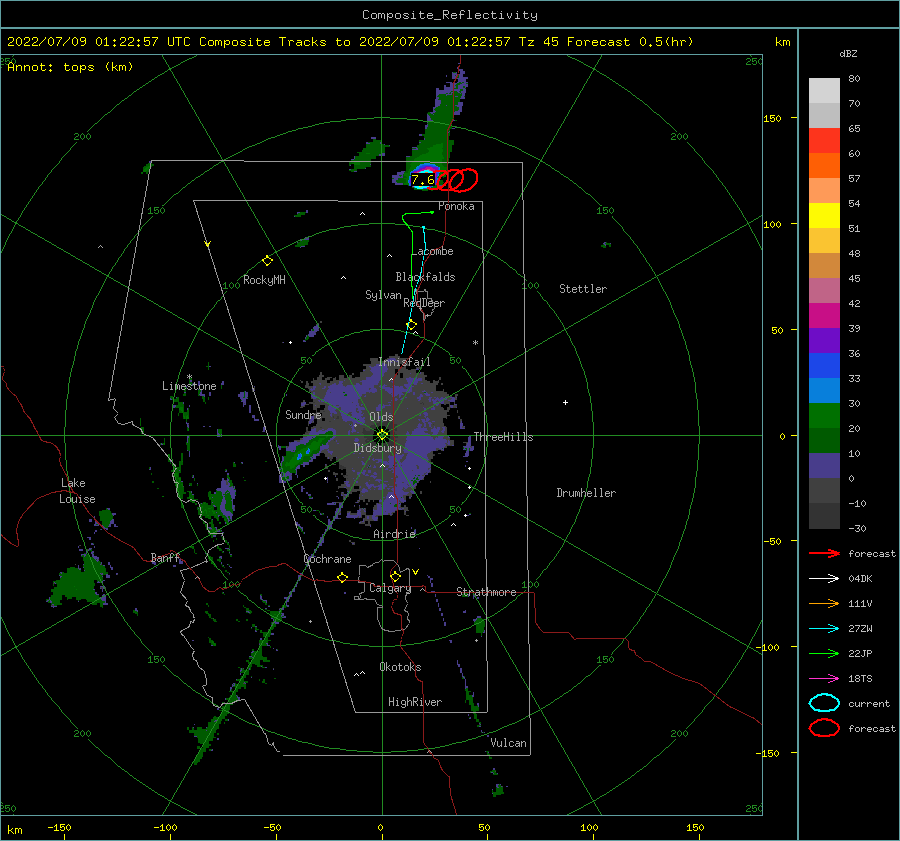Click the Blackfalds city label
Screen dimensions: 900x841
pos(425,277)
